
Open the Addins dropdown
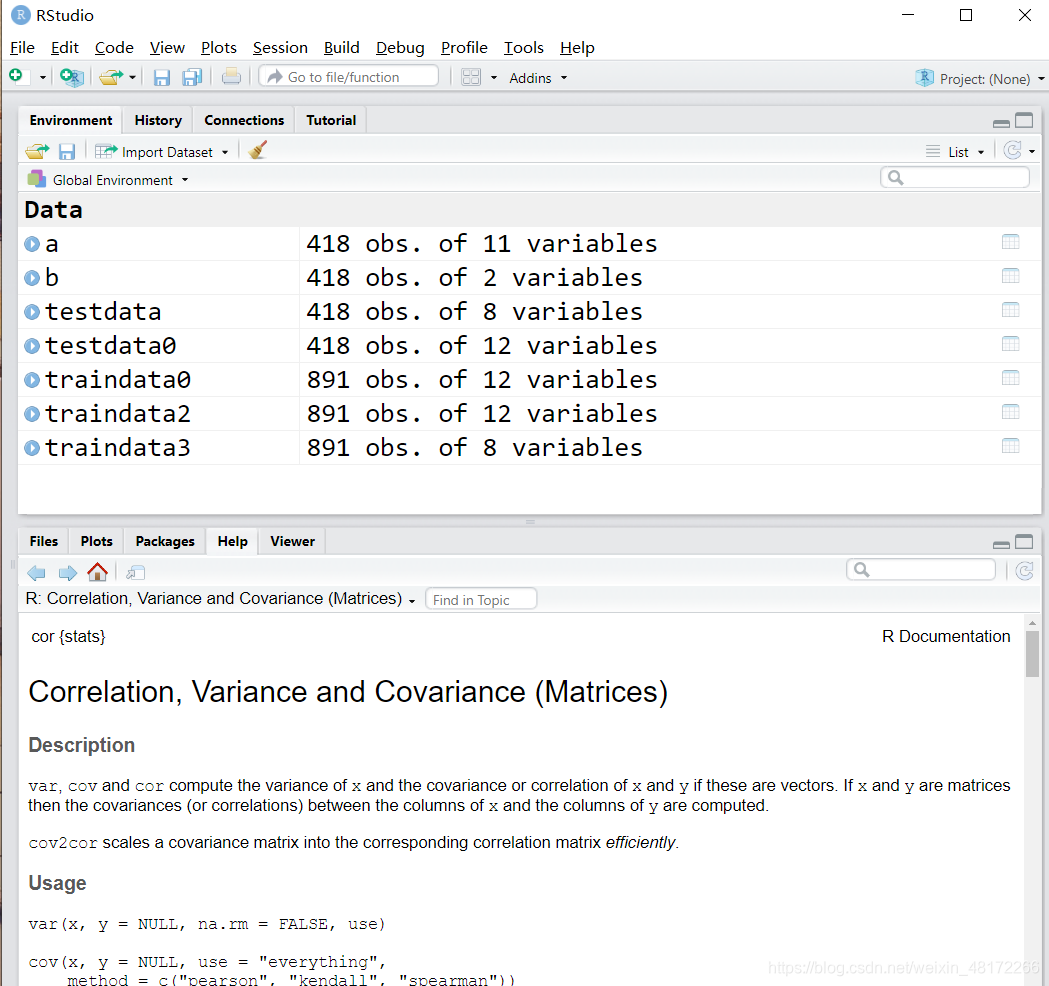[538, 78]
